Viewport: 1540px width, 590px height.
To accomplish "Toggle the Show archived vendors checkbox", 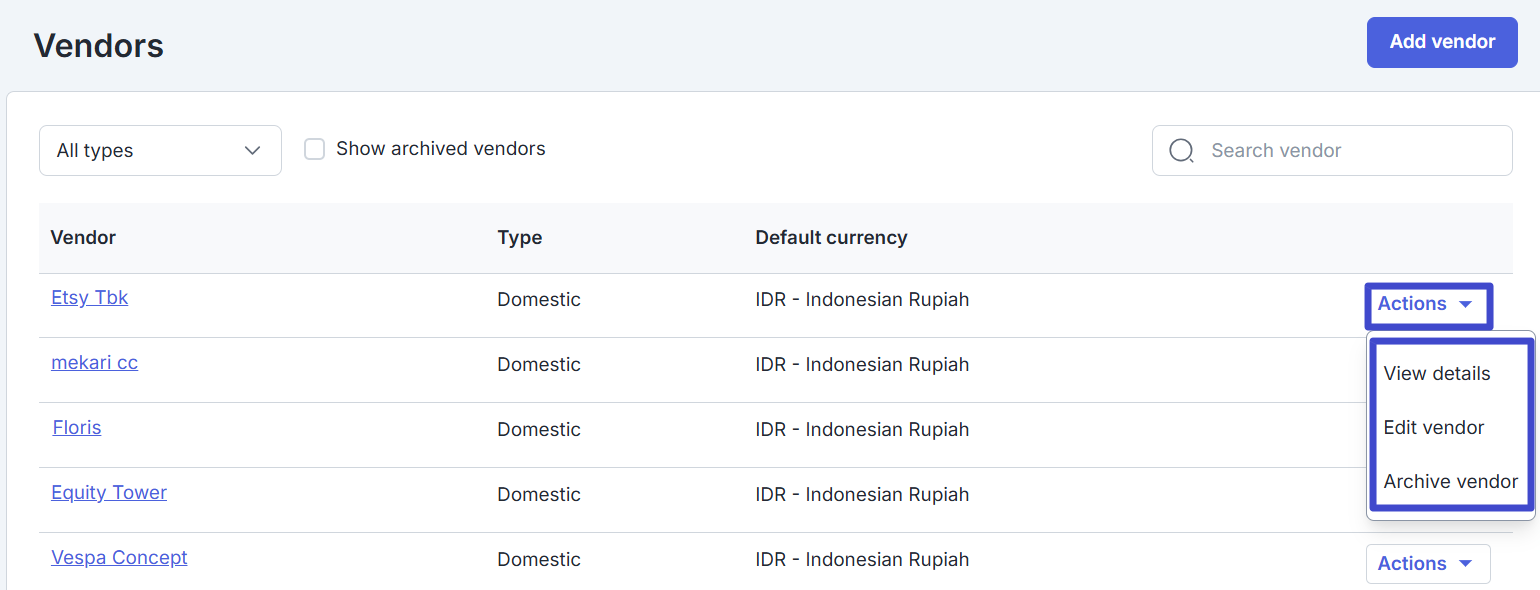I will pyautogui.click(x=314, y=149).
